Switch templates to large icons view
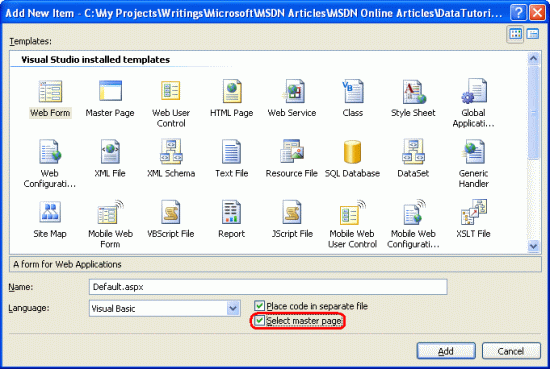The height and width of the screenshot is (369, 550). [x=515, y=34]
